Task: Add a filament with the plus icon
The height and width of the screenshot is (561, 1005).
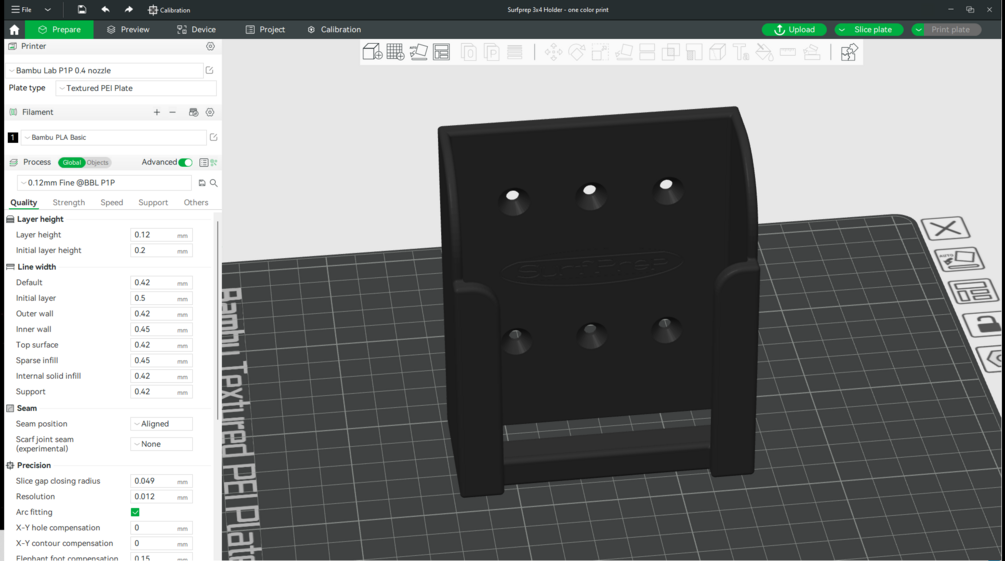Action: tap(156, 112)
